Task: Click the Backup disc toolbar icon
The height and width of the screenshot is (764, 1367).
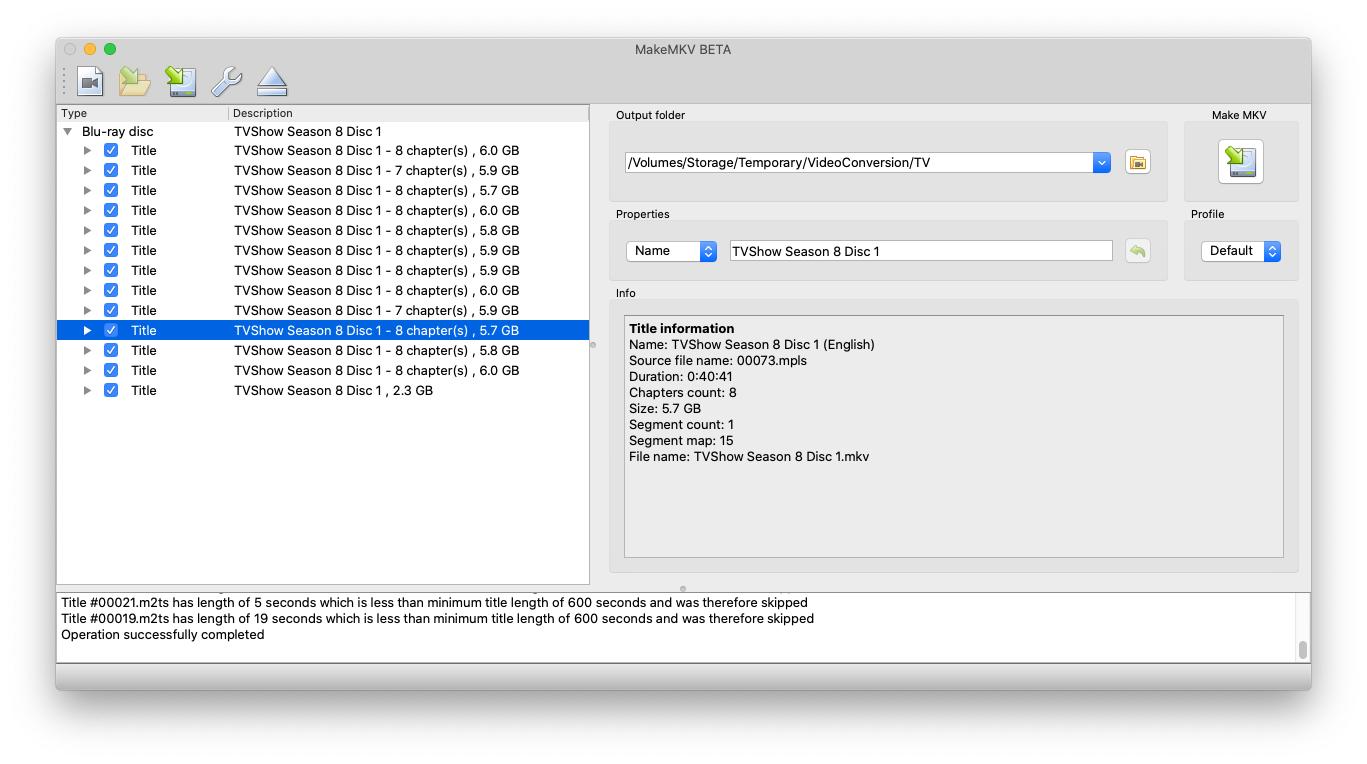Action: [181, 82]
